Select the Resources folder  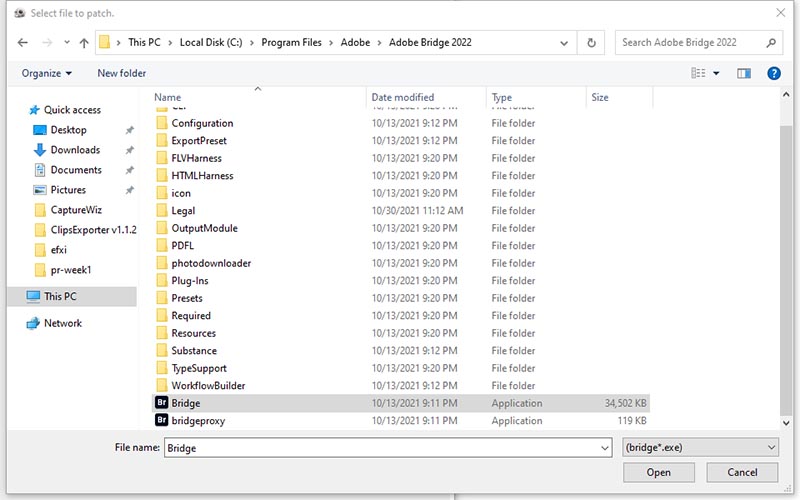193,333
